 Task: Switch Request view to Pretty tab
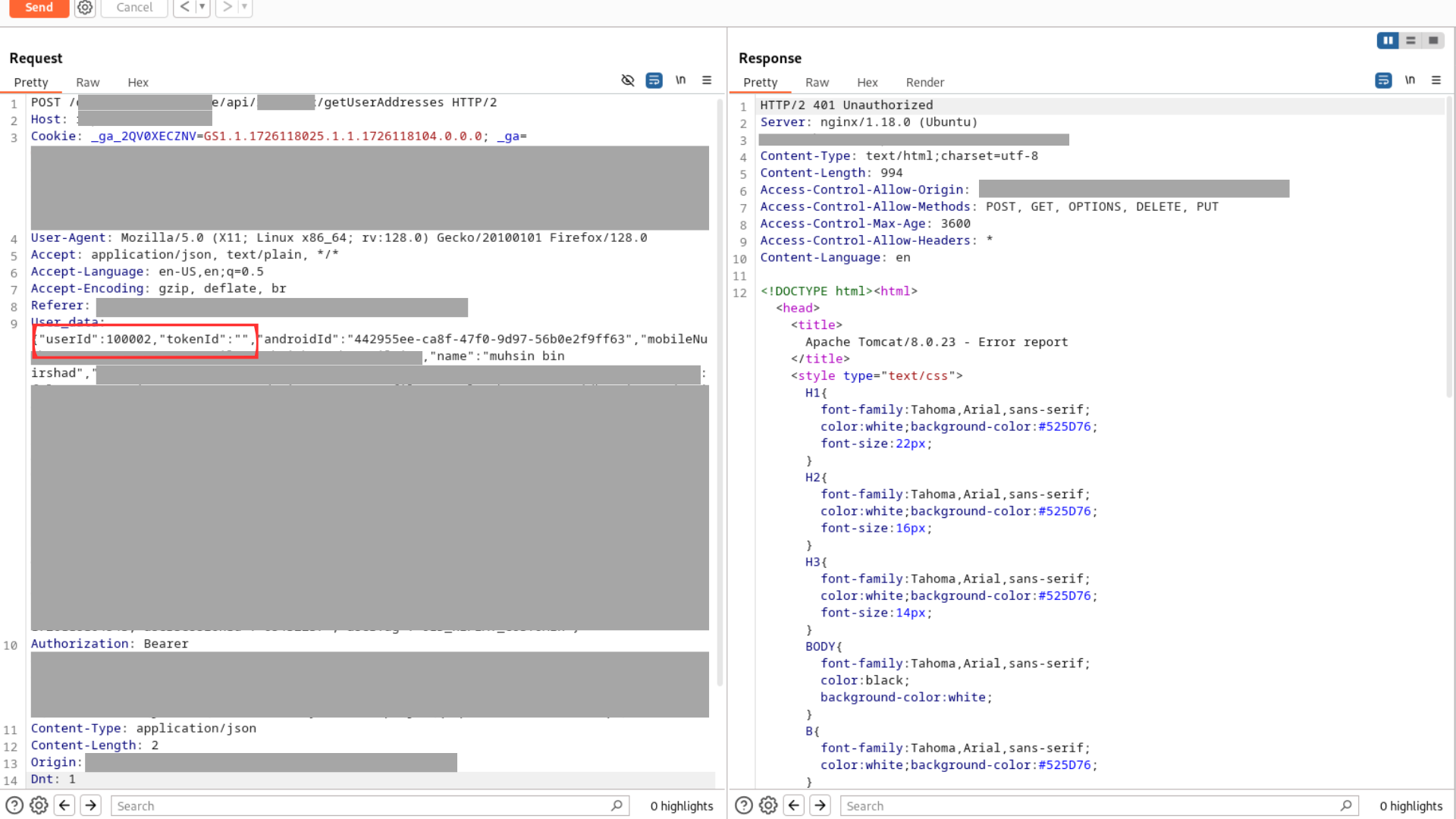(31, 82)
